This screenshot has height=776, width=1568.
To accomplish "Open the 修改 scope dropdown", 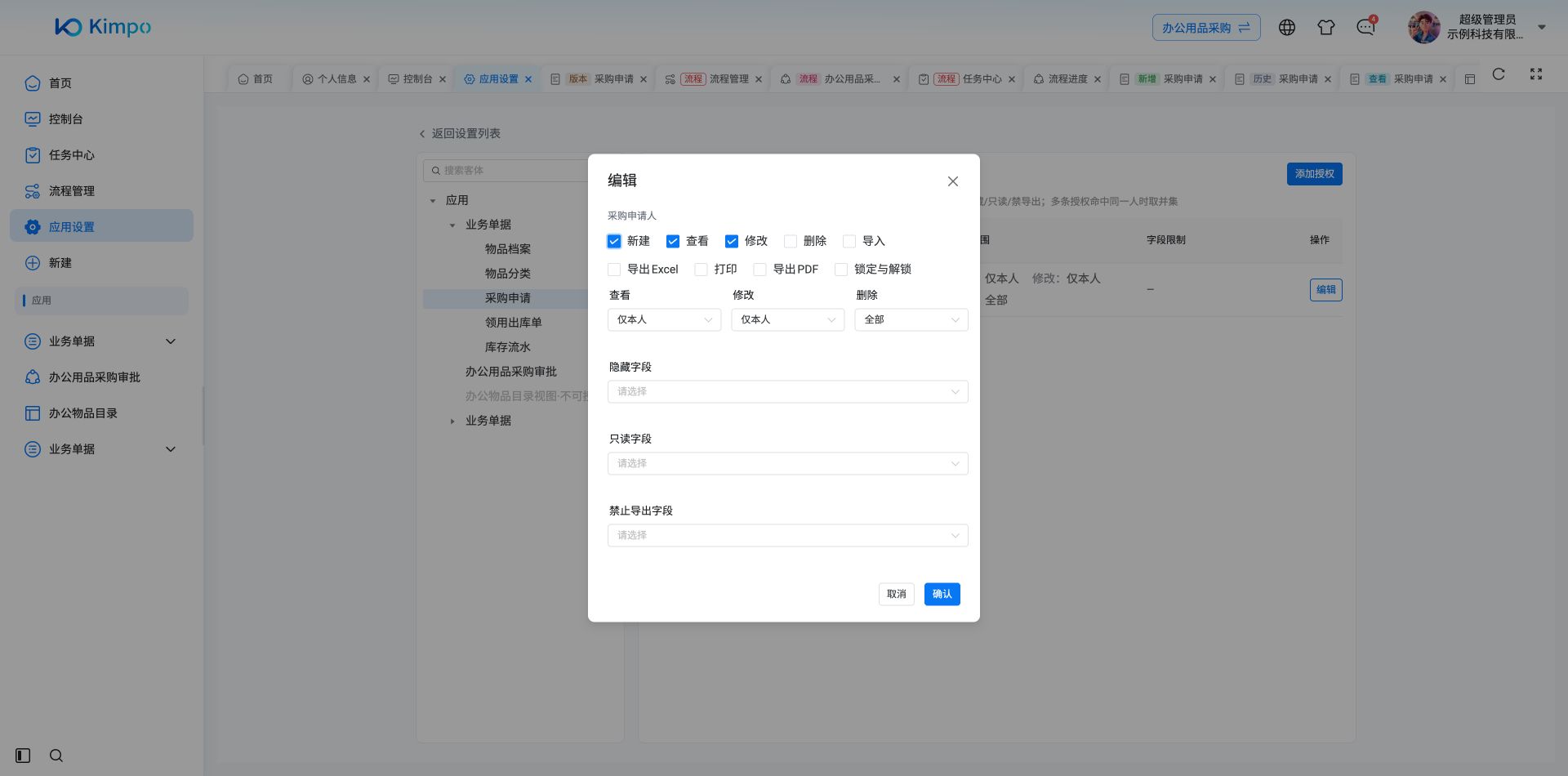I will [x=788, y=319].
